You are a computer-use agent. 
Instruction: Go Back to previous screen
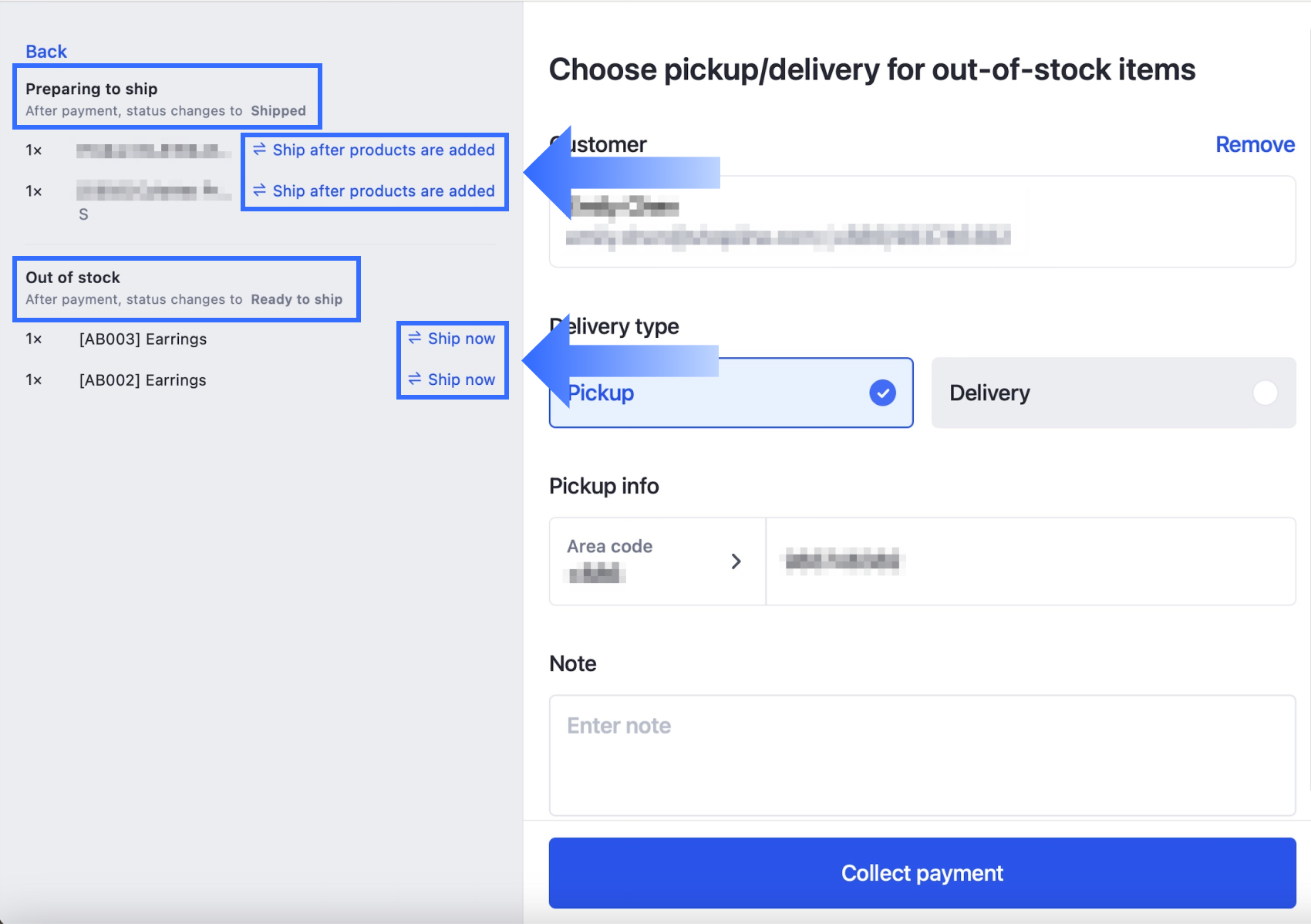pos(46,52)
